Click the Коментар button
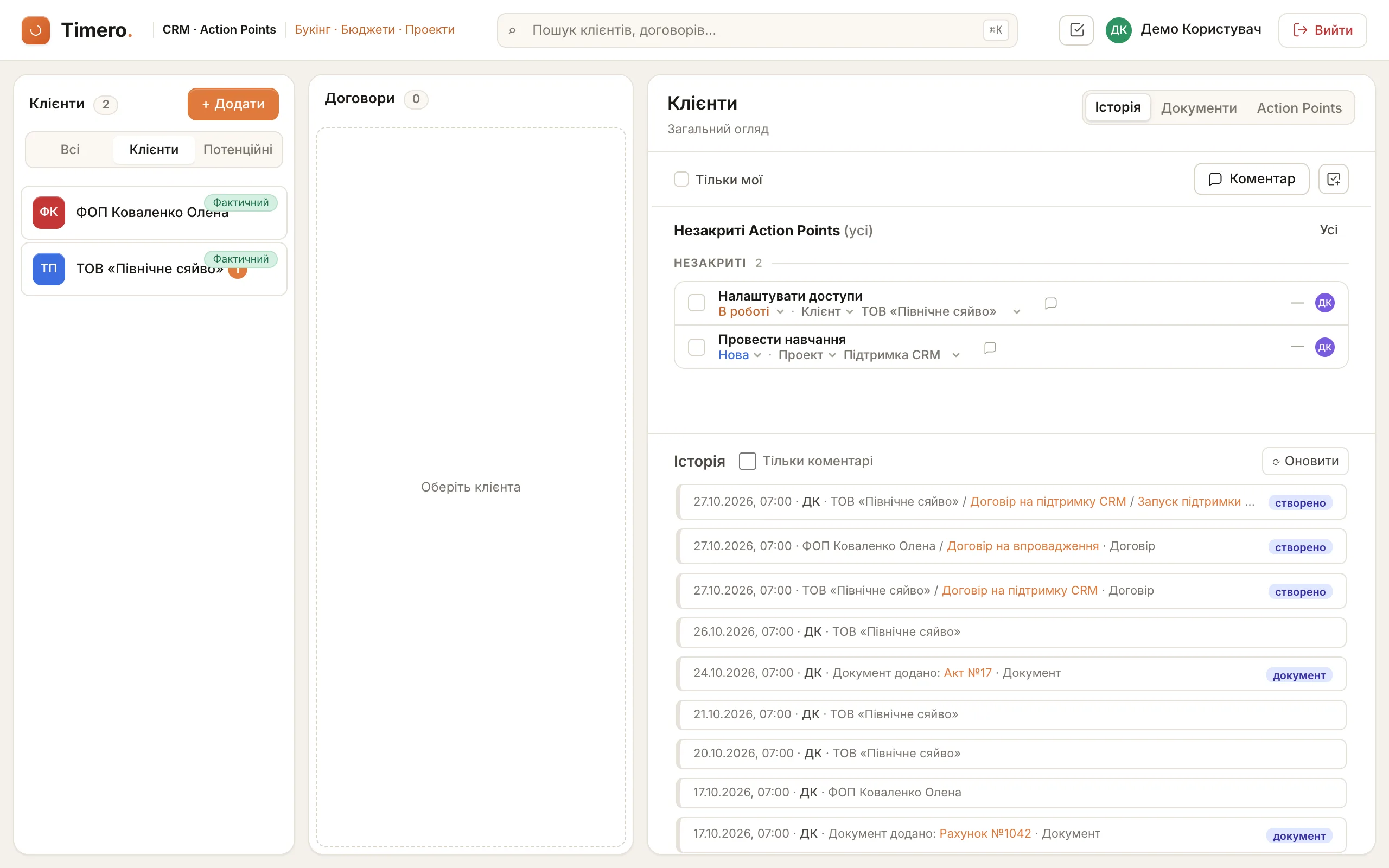 point(1251,179)
